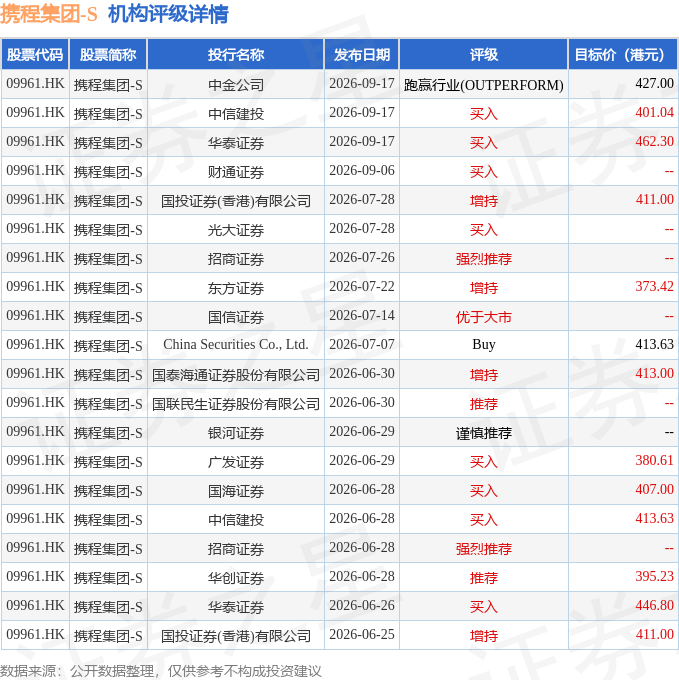Image resolution: width=679 pixels, height=680 pixels.
Task: Select the 财通证券 row name cell
Action: point(236,171)
